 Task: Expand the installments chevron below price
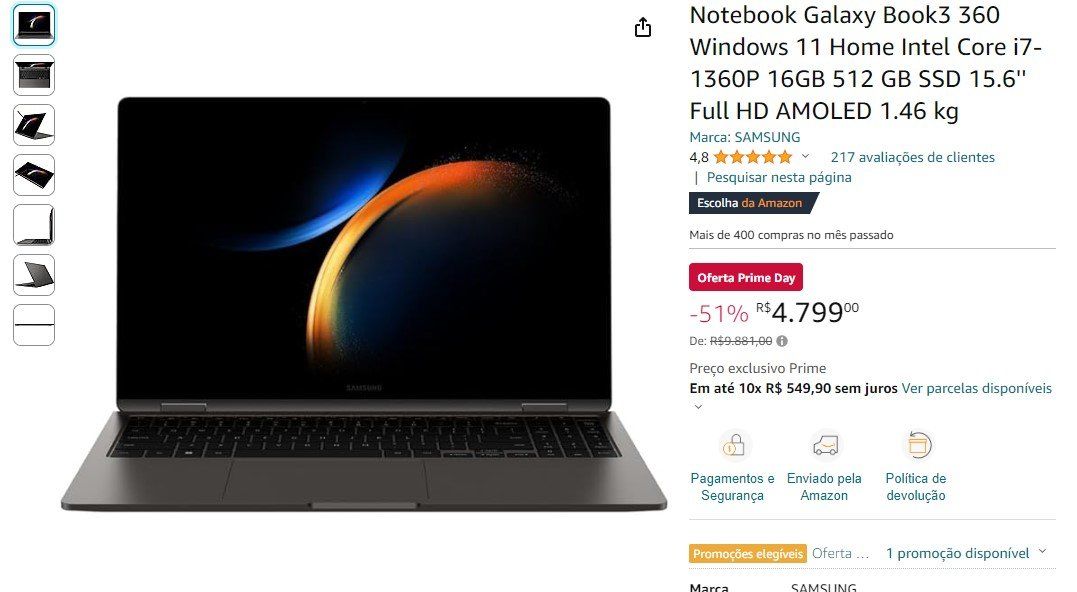[x=698, y=407]
